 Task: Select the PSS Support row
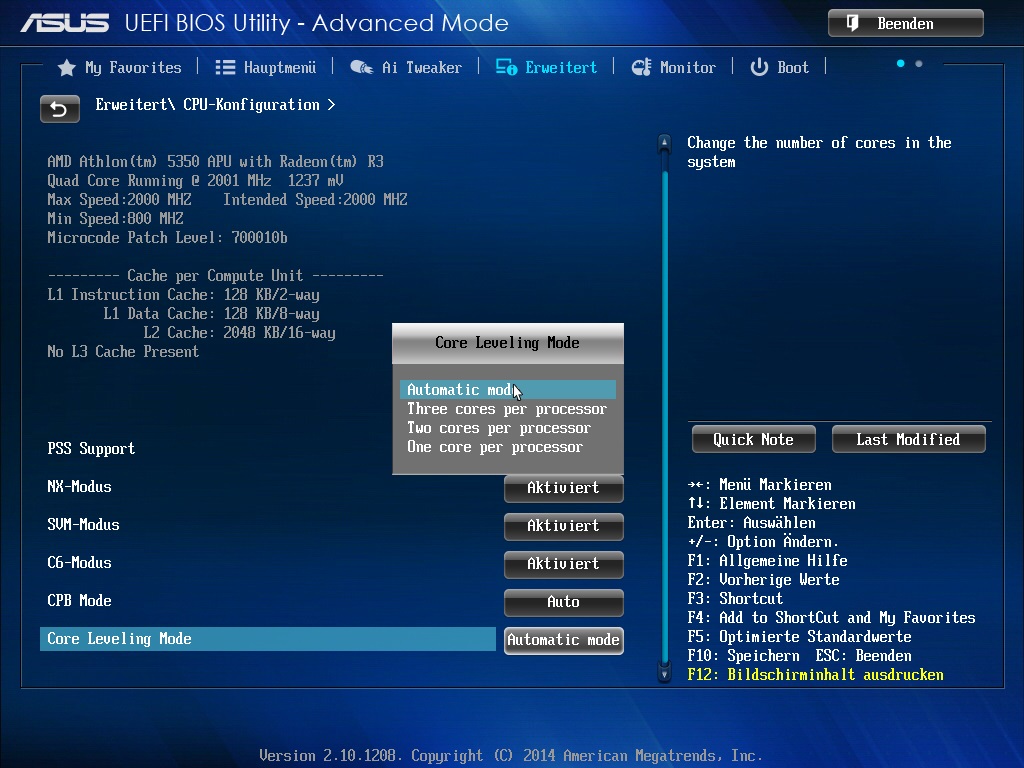(x=91, y=449)
